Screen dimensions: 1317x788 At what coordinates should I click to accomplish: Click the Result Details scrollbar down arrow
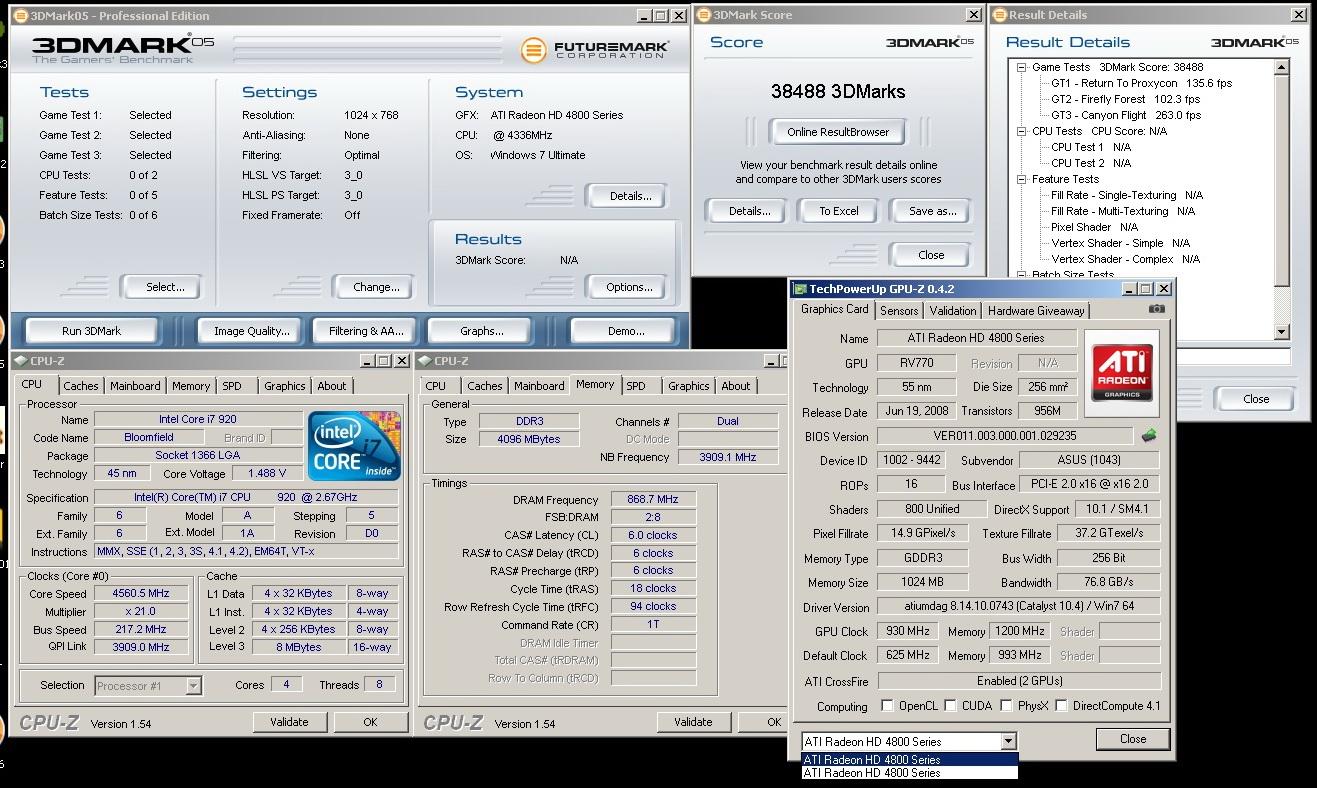click(1282, 332)
